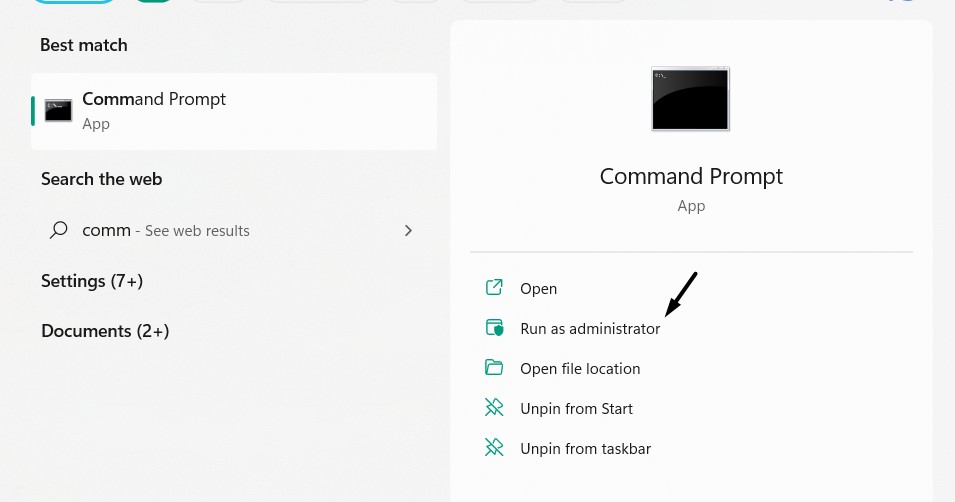Select the Open file location text label

tap(580, 369)
